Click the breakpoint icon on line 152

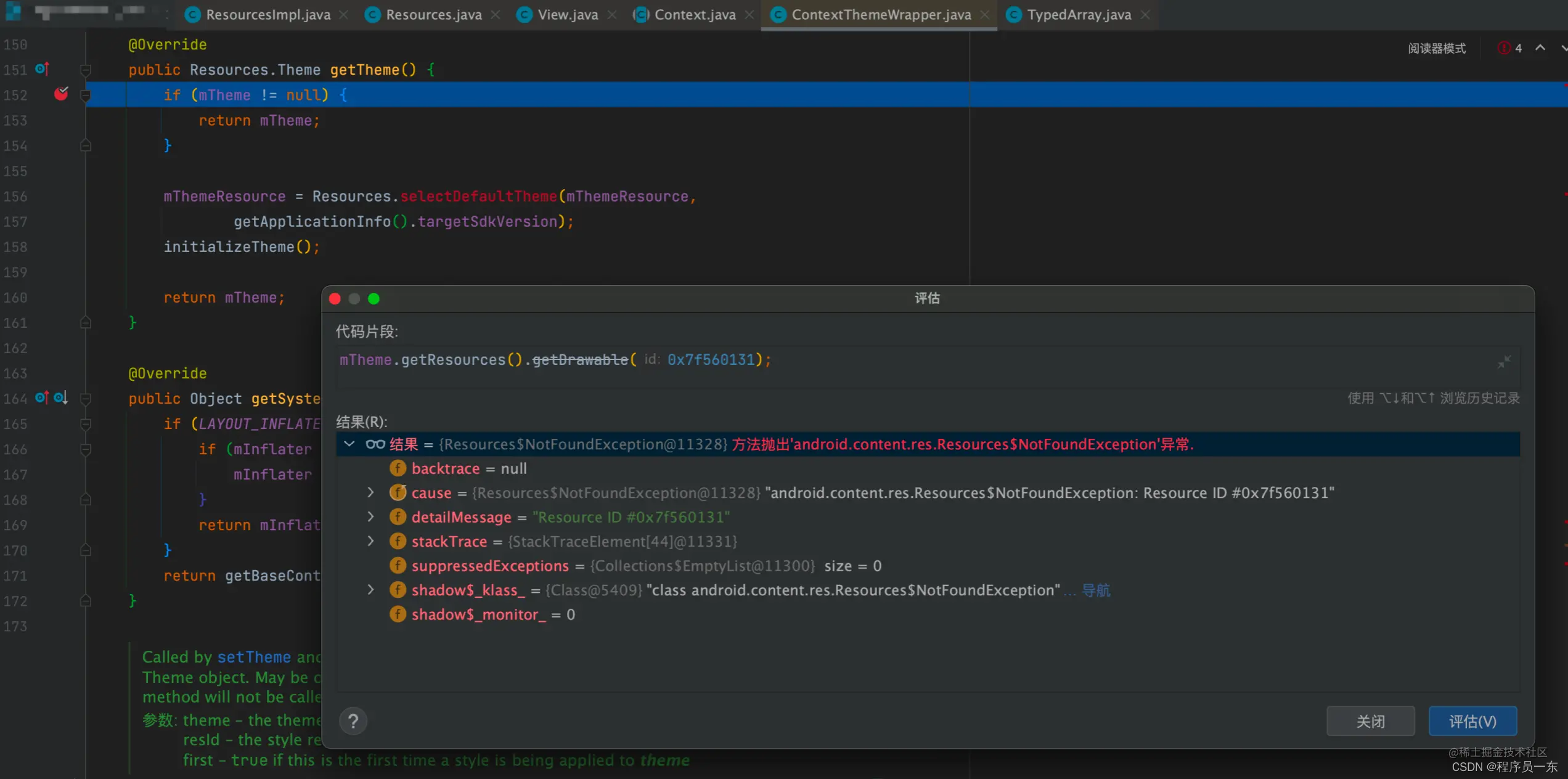tap(61, 94)
